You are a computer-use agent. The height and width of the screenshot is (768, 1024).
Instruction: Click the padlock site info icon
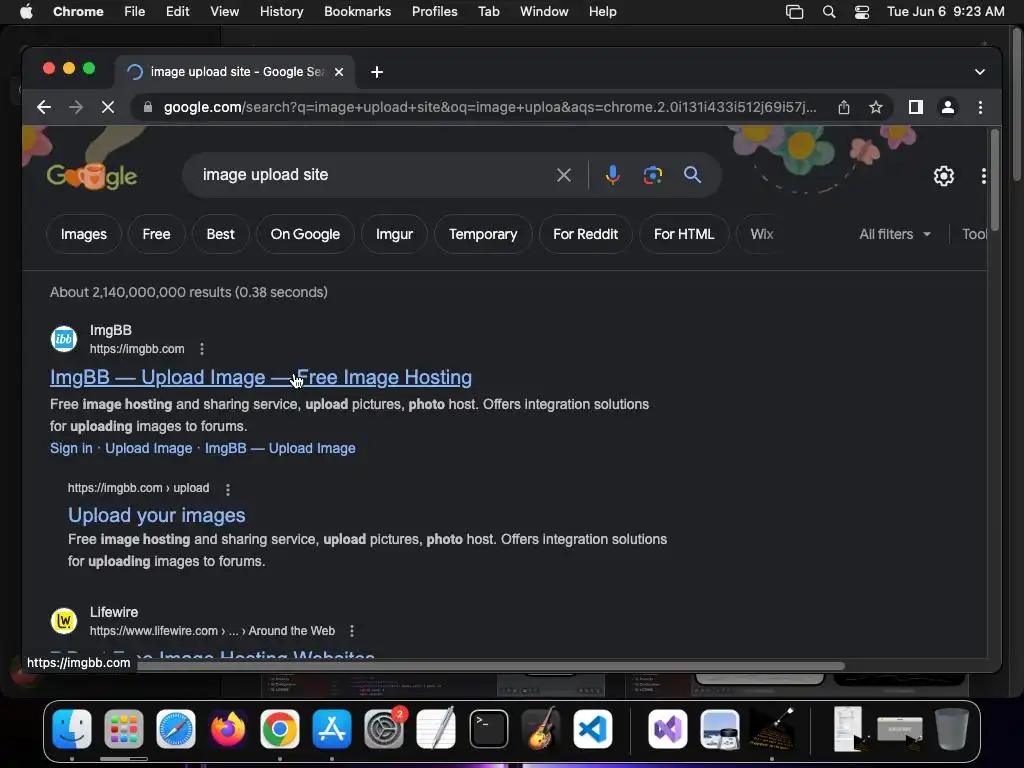click(x=148, y=107)
